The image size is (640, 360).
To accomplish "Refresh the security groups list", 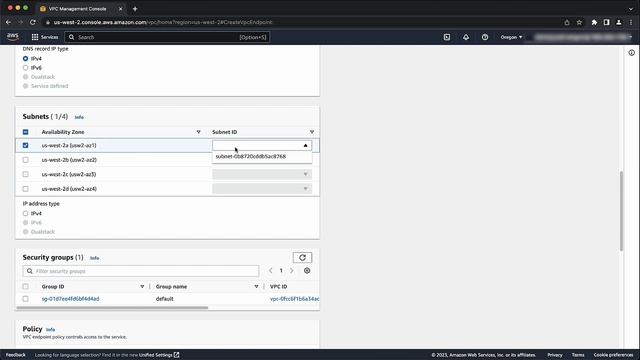I will click(x=302, y=258).
